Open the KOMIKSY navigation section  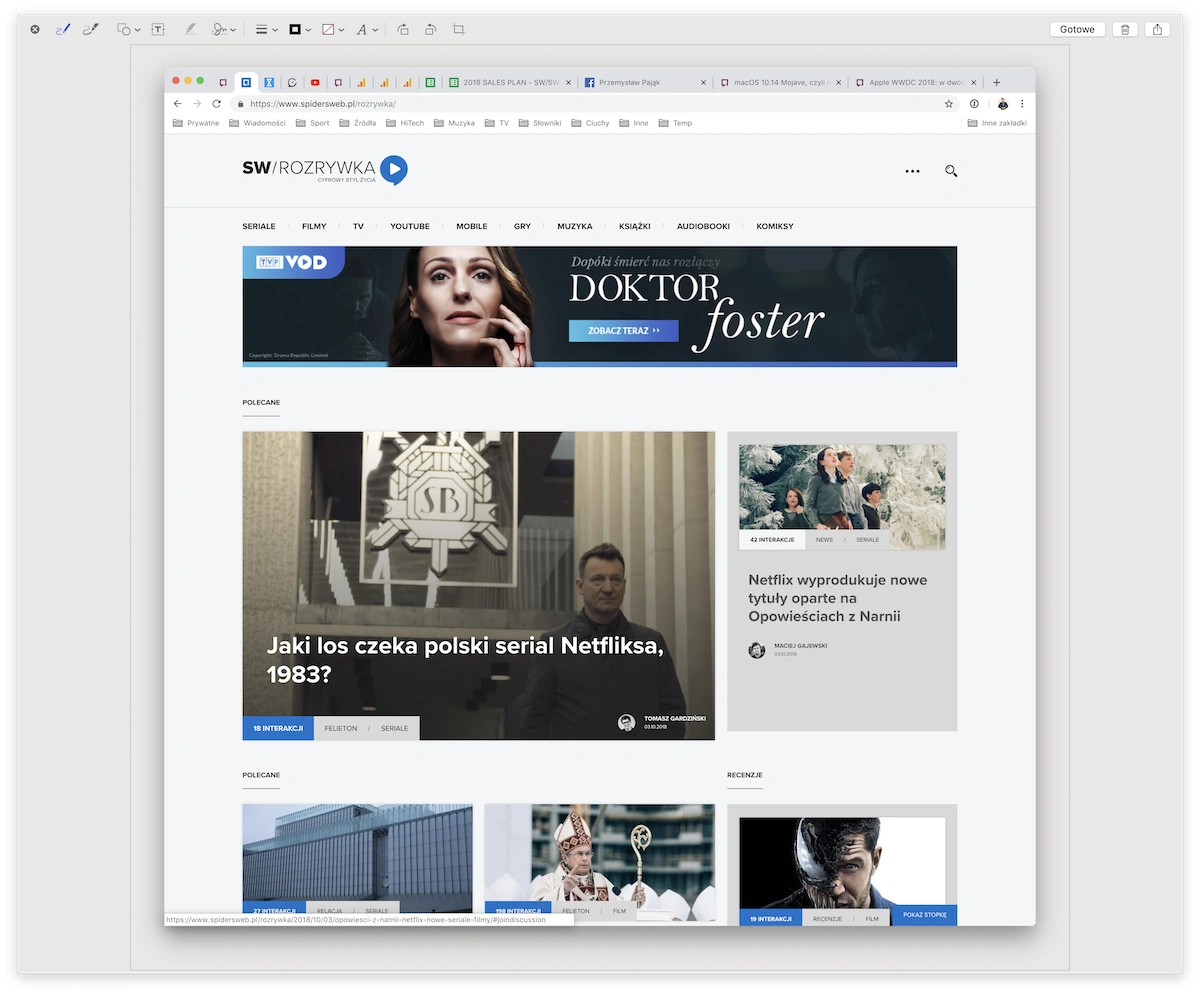775,226
